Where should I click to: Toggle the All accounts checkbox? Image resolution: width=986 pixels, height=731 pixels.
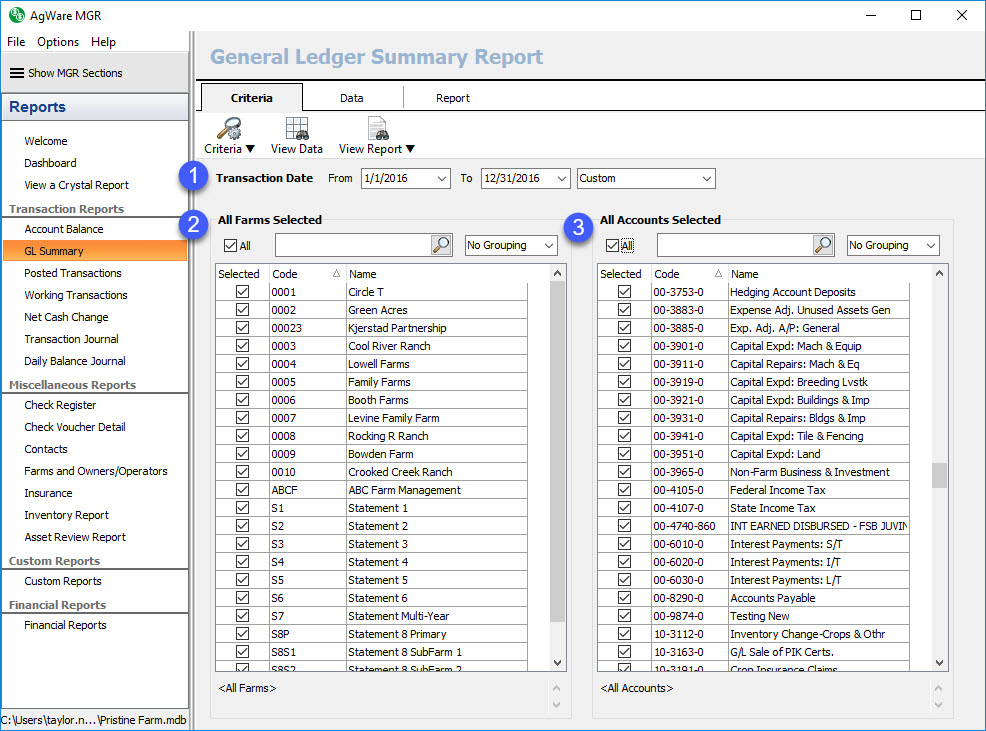pyautogui.click(x=613, y=246)
